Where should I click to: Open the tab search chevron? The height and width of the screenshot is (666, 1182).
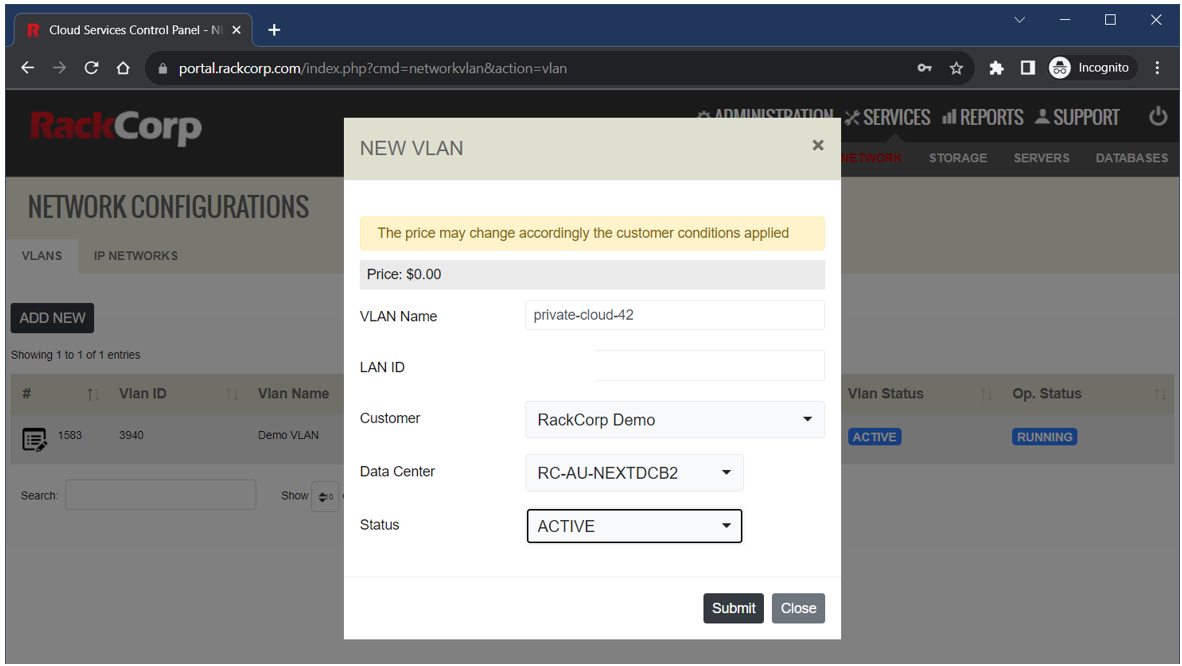tap(1019, 20)
